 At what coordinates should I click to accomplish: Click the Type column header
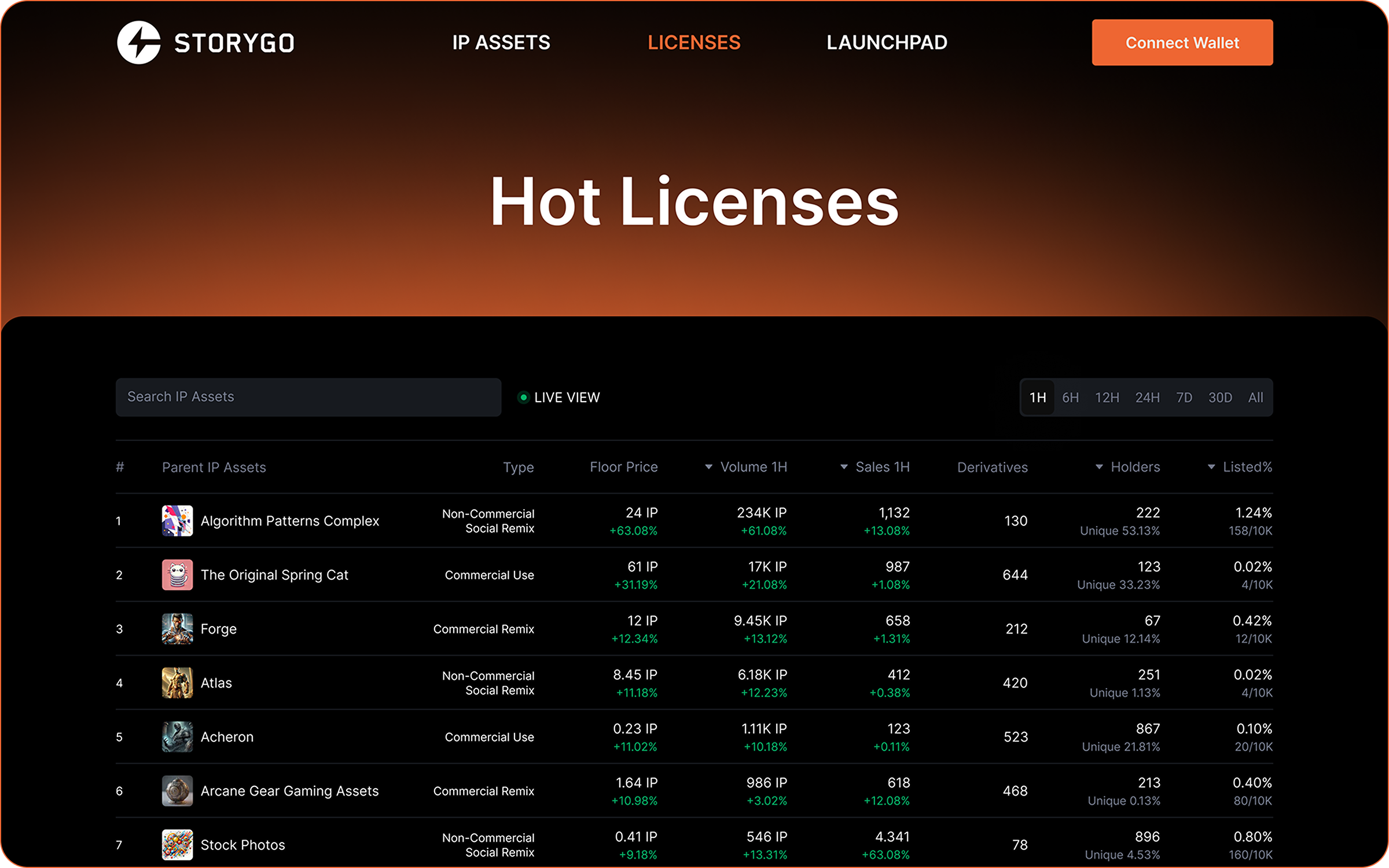tap(518, 467)
